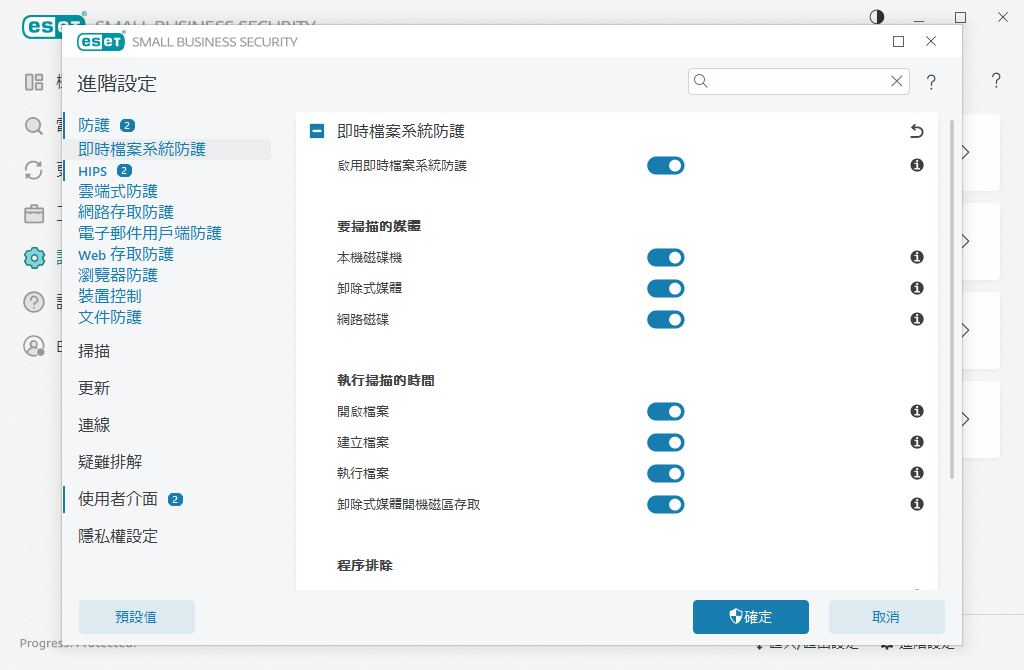Click the revert arrow for 即時檔案系統防護
This screenshot has width=1024, height=670.
(916, 131)
